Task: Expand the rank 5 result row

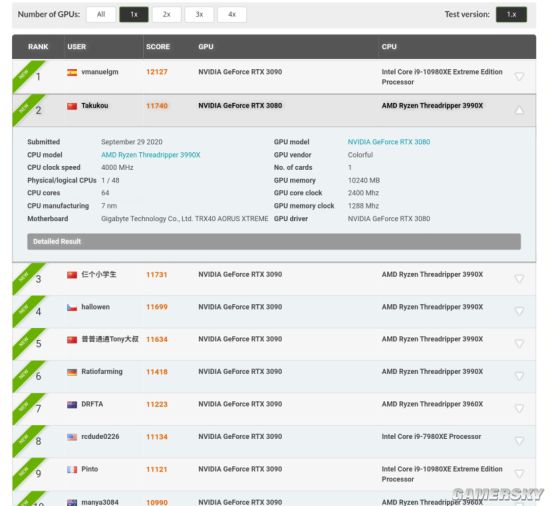Action: [x=519, y=344]
